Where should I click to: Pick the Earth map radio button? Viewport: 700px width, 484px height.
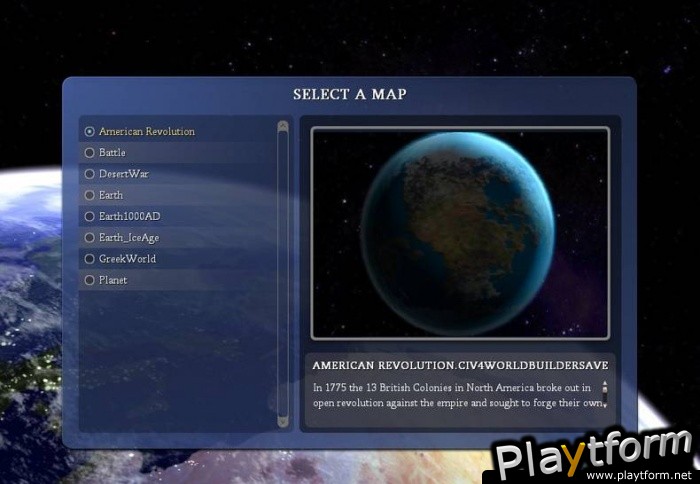89,195
